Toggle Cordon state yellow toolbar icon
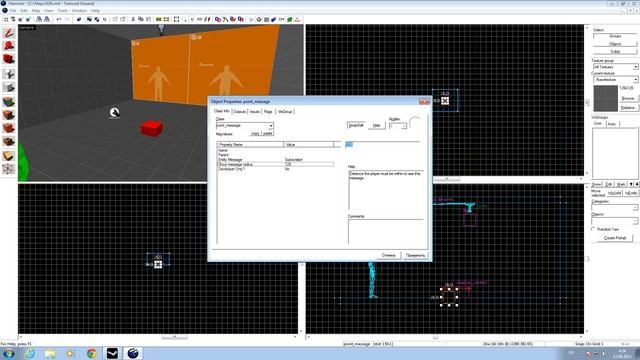640x360 pixels. pos(158,19)
